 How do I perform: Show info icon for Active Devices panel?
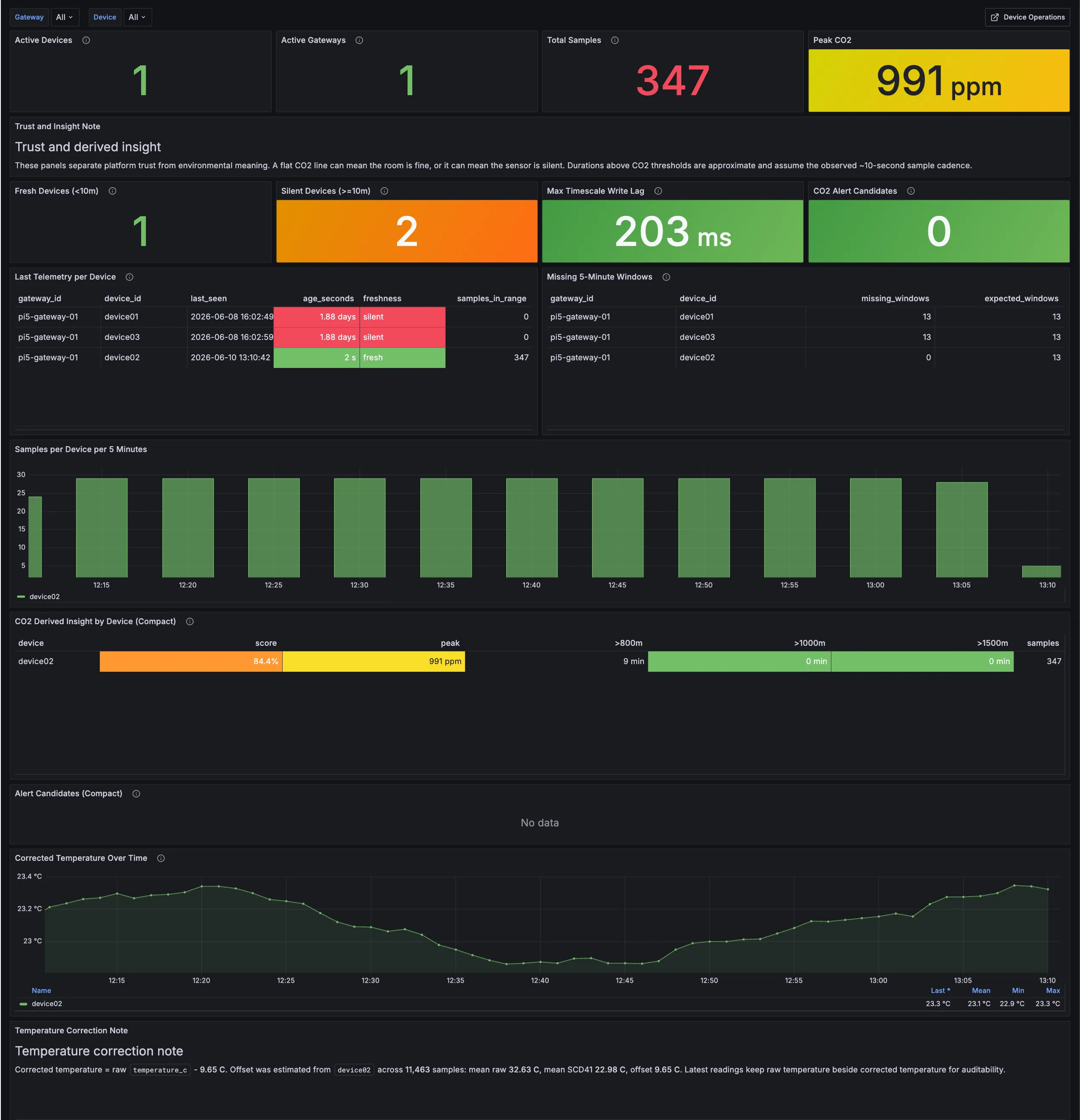pyautogui.click(x=86, y=40)
